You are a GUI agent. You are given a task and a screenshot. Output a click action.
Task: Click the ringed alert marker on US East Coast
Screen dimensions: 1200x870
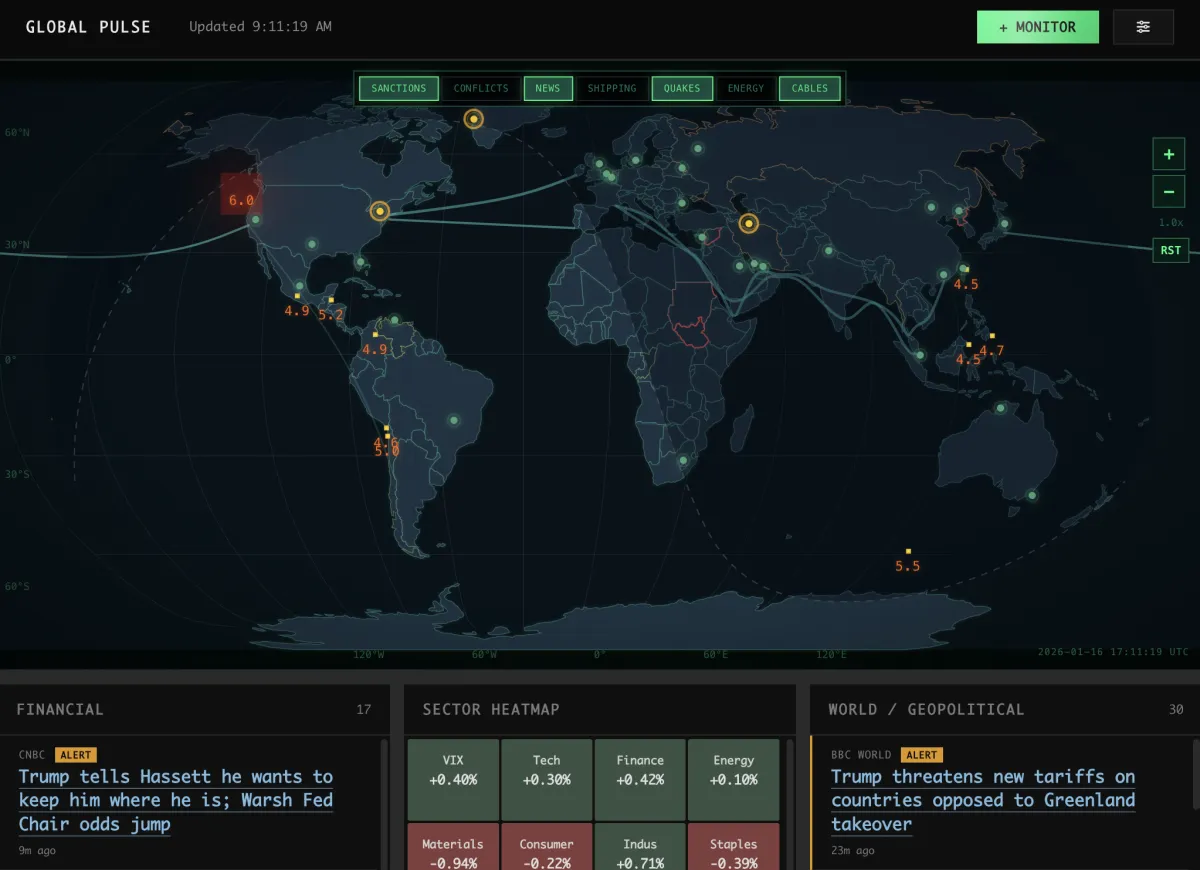(379, 211)
